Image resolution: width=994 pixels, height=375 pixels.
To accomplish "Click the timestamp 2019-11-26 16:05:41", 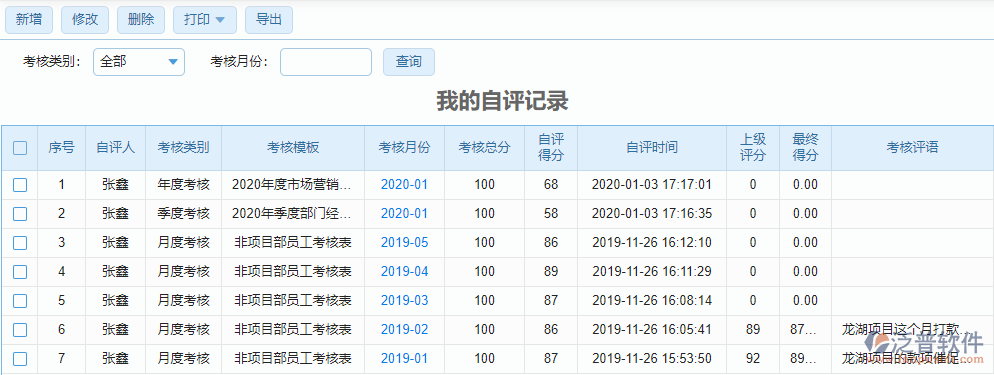I will pyautogui.click(x=652, y=330).
